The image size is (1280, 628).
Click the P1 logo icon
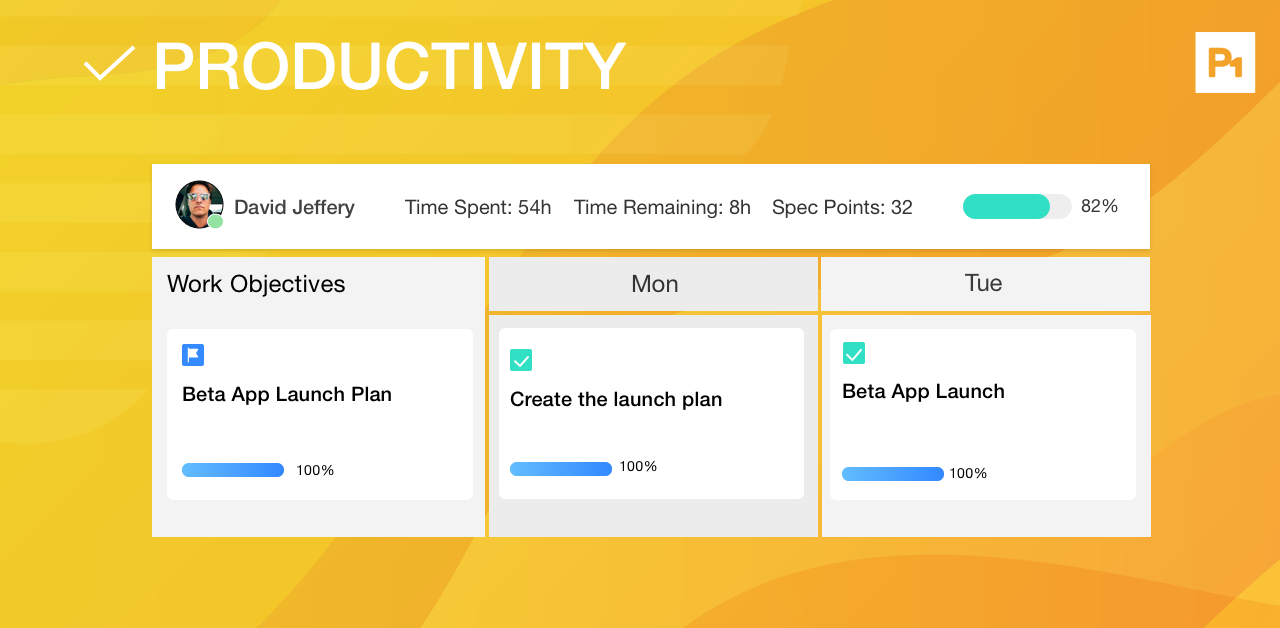pos(1225,63)
